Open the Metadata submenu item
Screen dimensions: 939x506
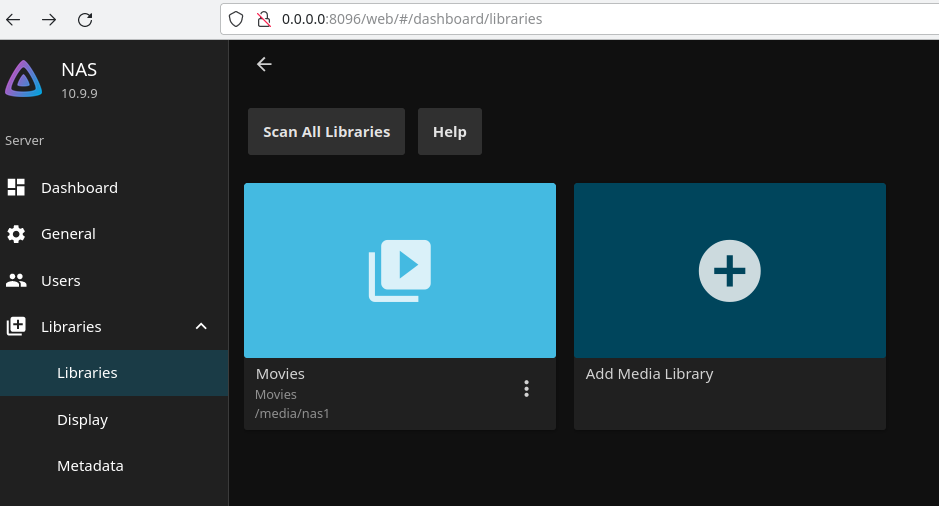click(x=90, y=466)
